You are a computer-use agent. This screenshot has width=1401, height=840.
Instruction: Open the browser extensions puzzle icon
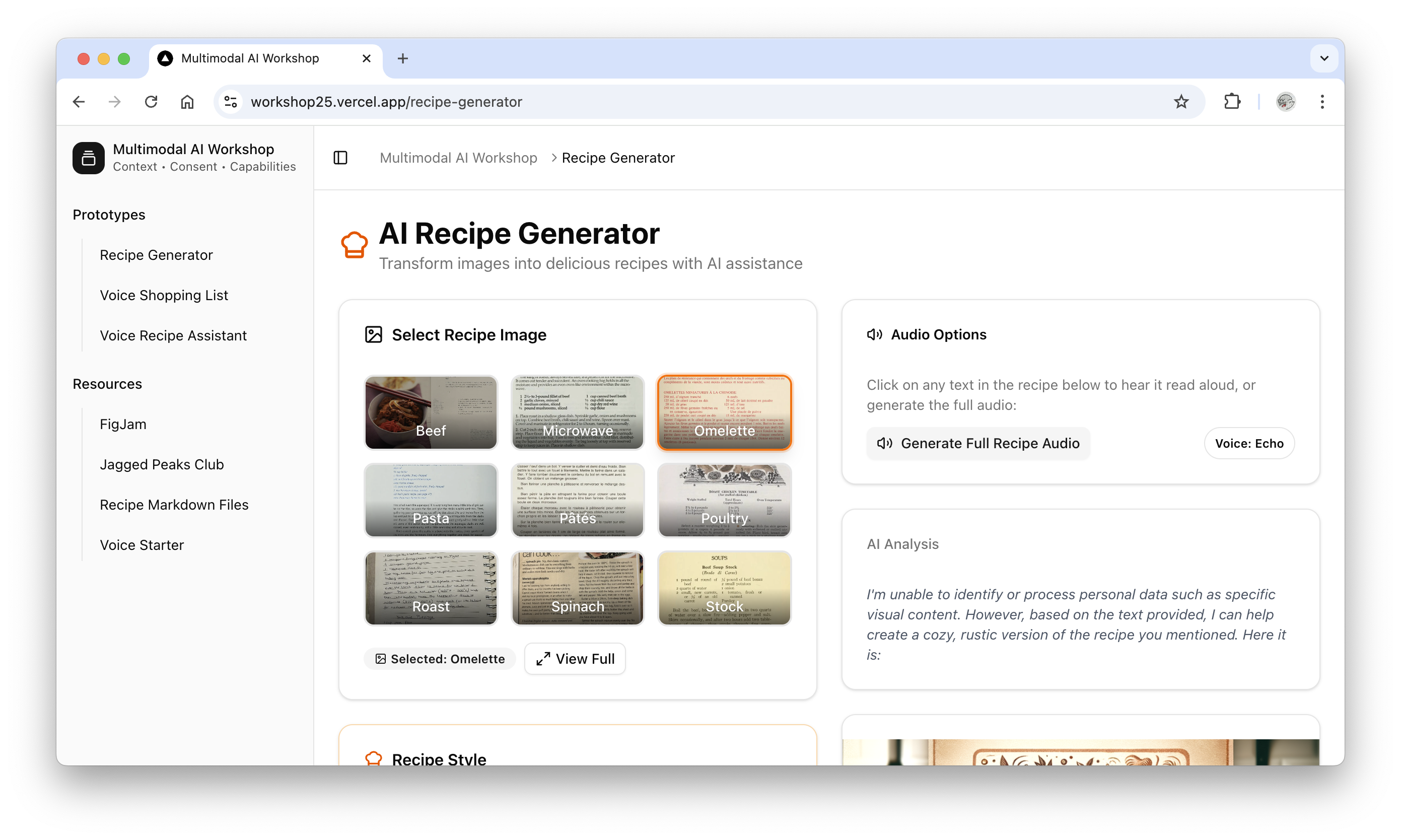1232,101
